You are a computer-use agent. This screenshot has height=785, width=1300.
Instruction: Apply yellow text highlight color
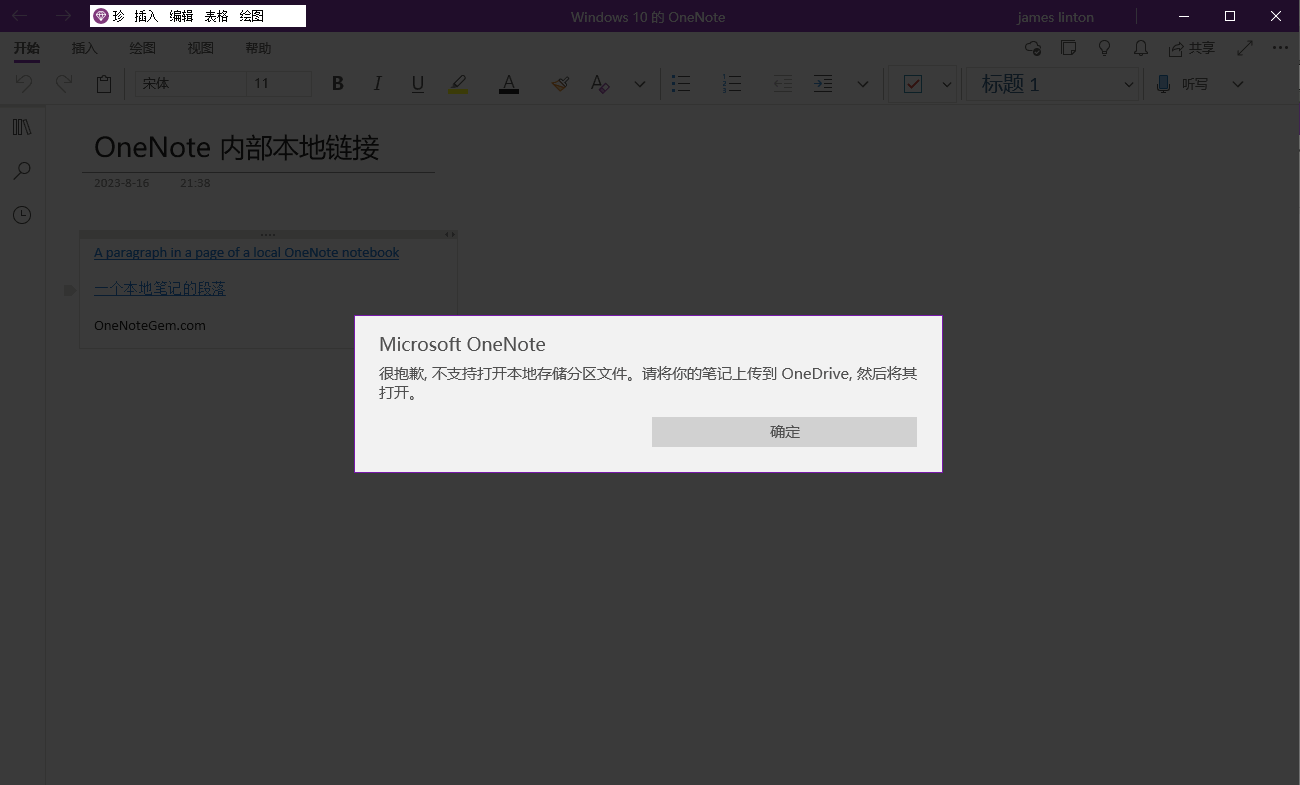coord(458,84)
